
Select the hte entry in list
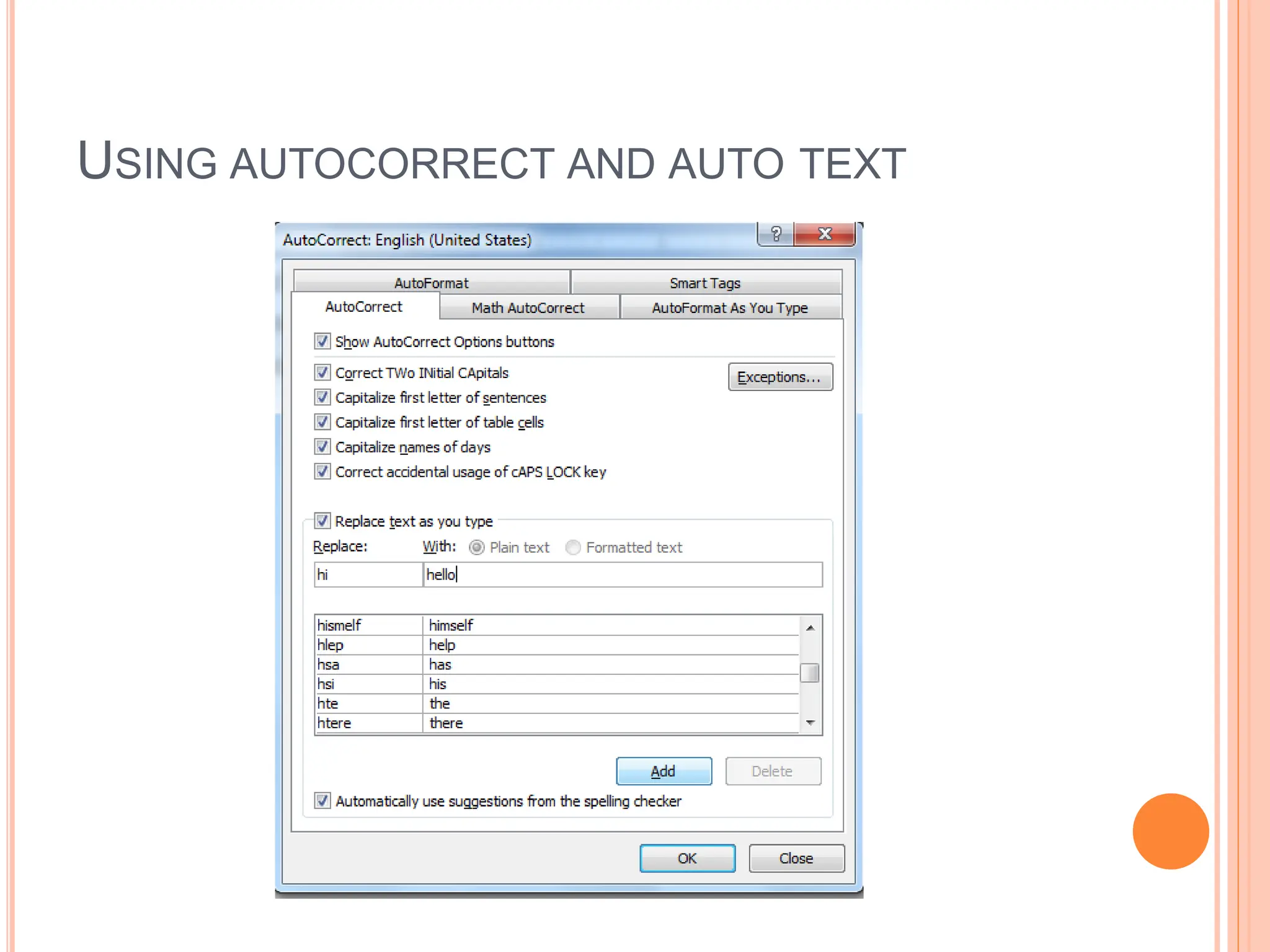coord(557,703)
